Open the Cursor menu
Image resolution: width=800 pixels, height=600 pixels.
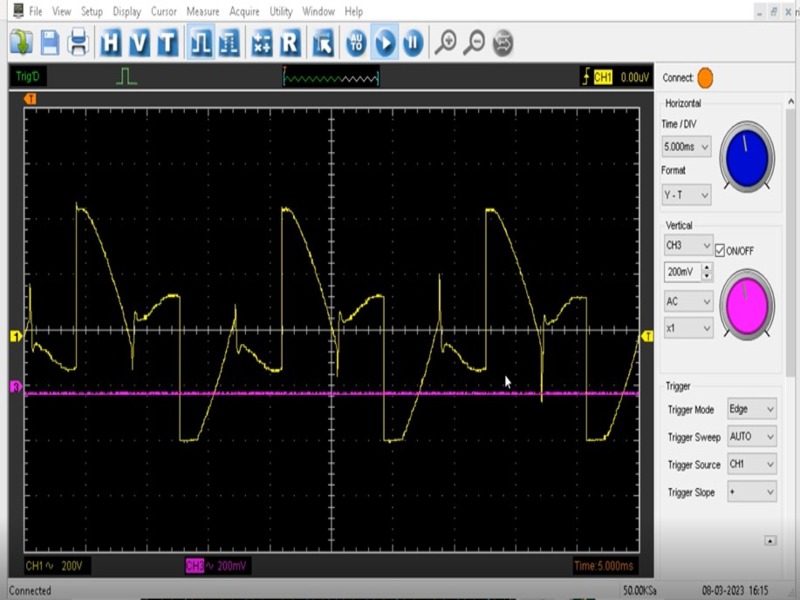pos(164,11)
